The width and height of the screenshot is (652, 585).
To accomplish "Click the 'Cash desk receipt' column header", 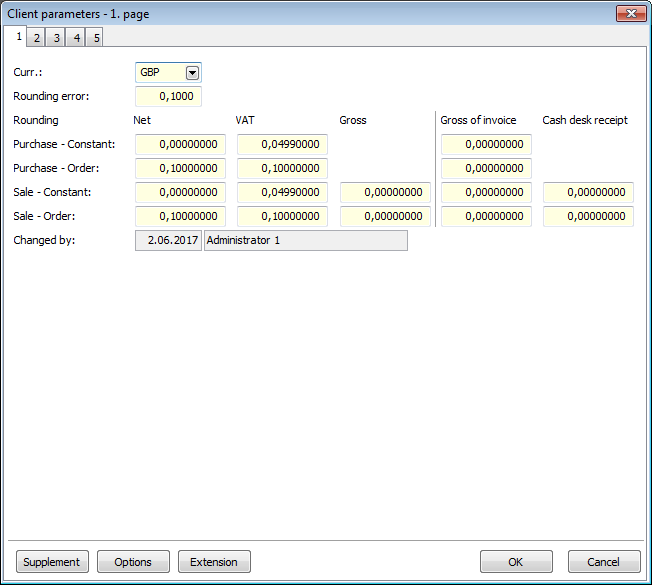I will pyautogui.click(x=585, y=120).
